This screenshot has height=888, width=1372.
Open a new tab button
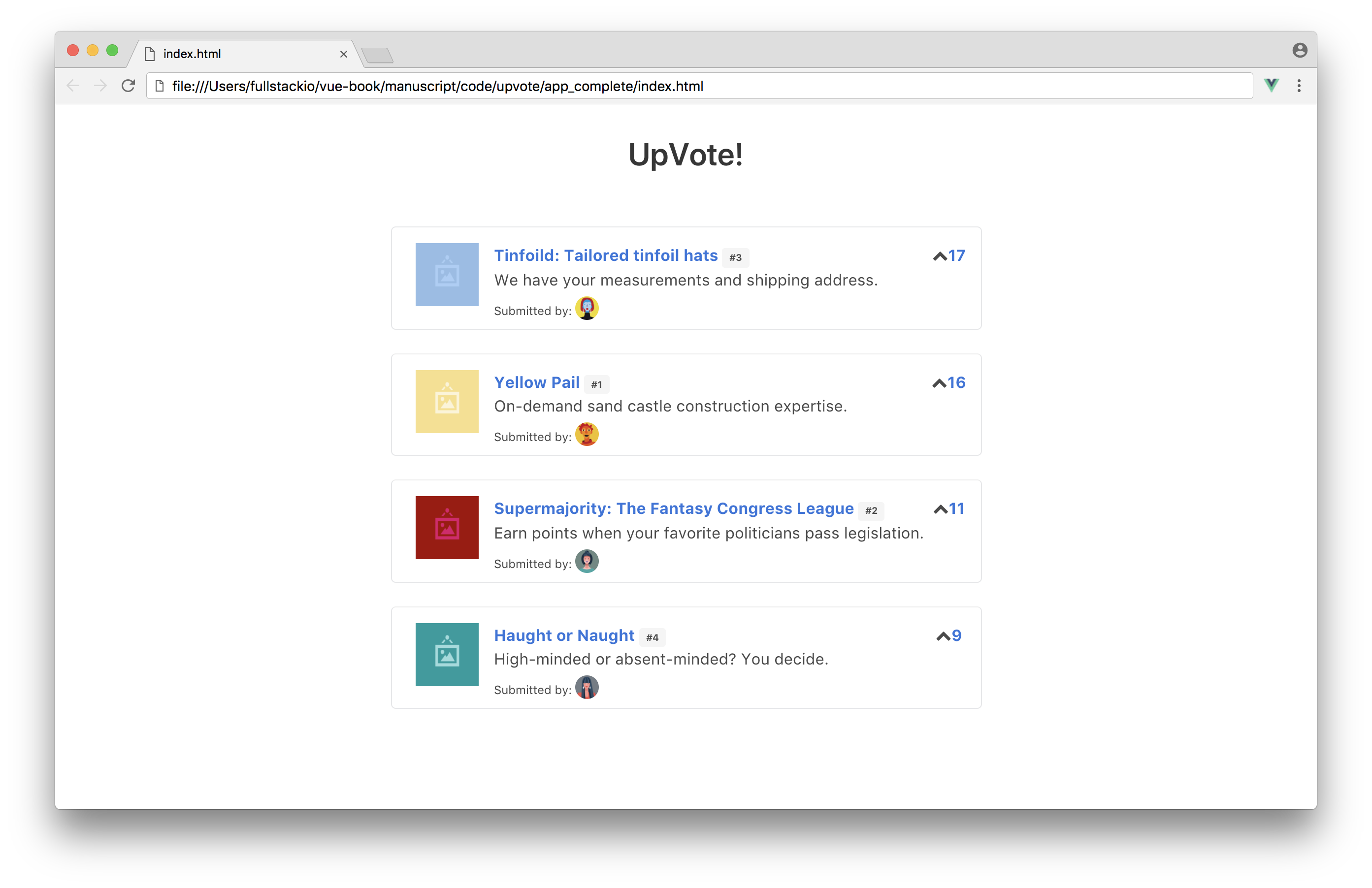point(378,55)
